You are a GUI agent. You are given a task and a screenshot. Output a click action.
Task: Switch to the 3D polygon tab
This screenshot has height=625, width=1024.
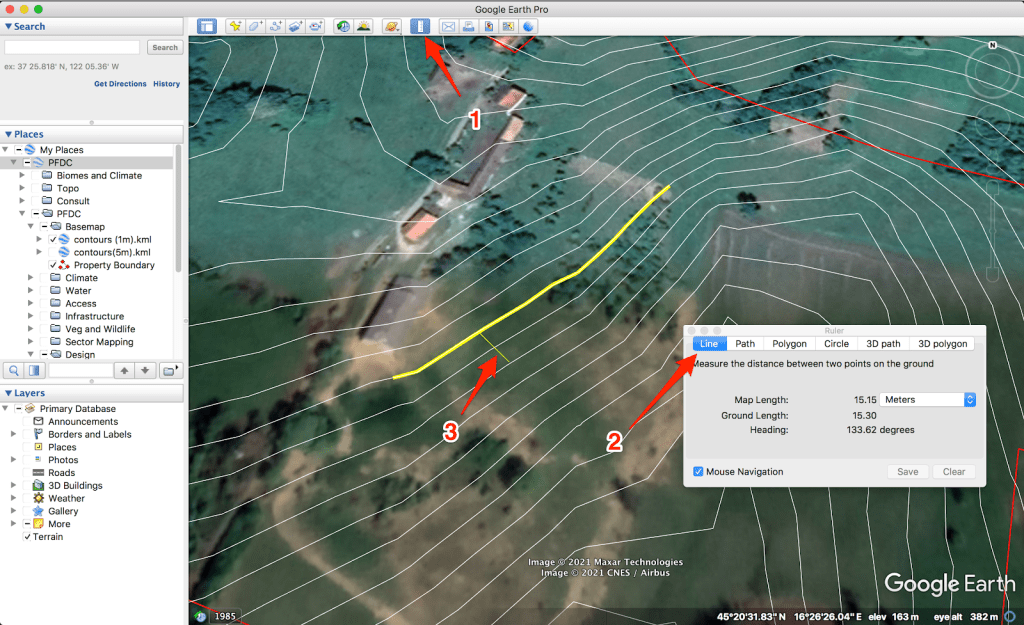click(942, 344)
